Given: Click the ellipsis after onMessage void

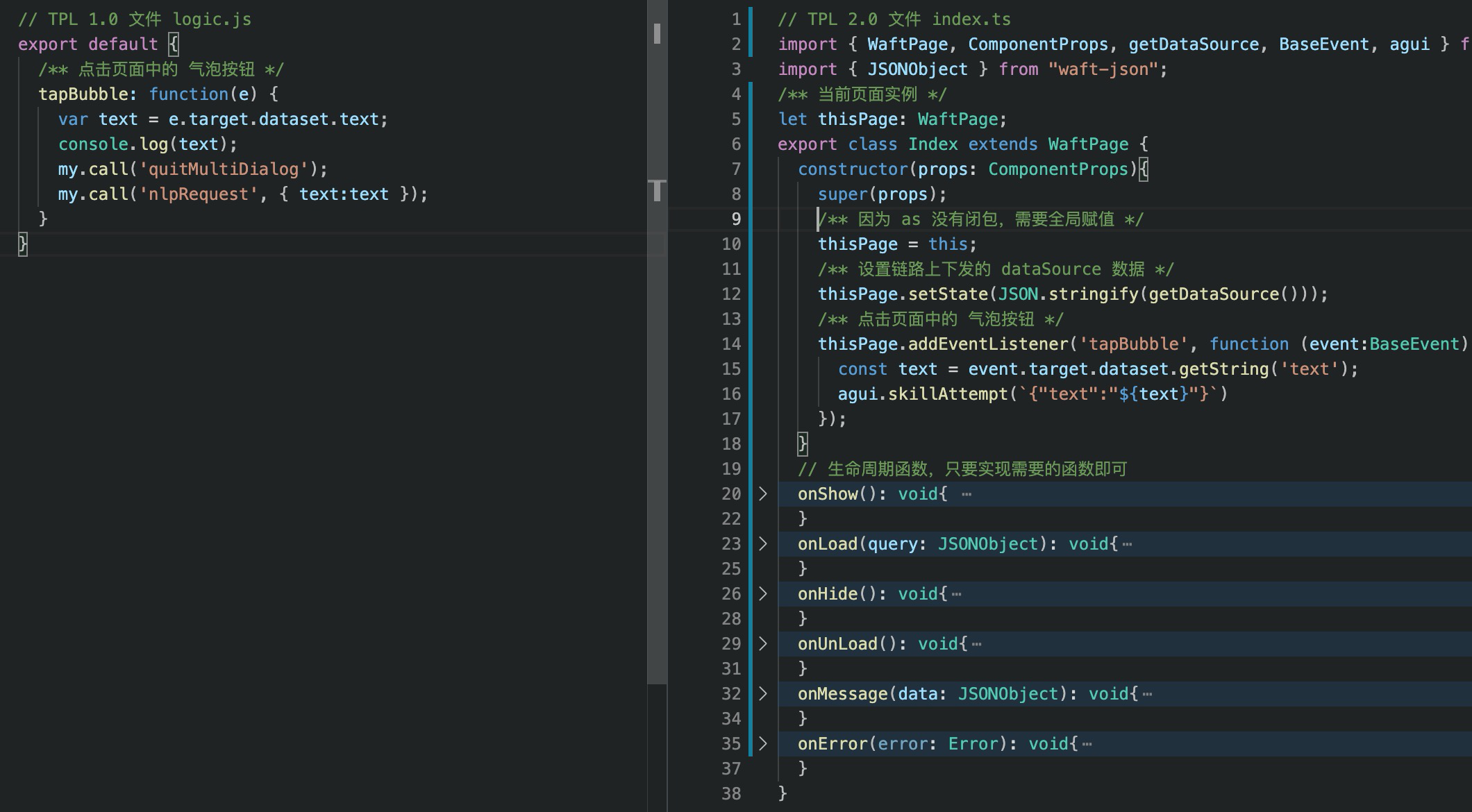Looking at the screenshot, I should point(1147,694).
